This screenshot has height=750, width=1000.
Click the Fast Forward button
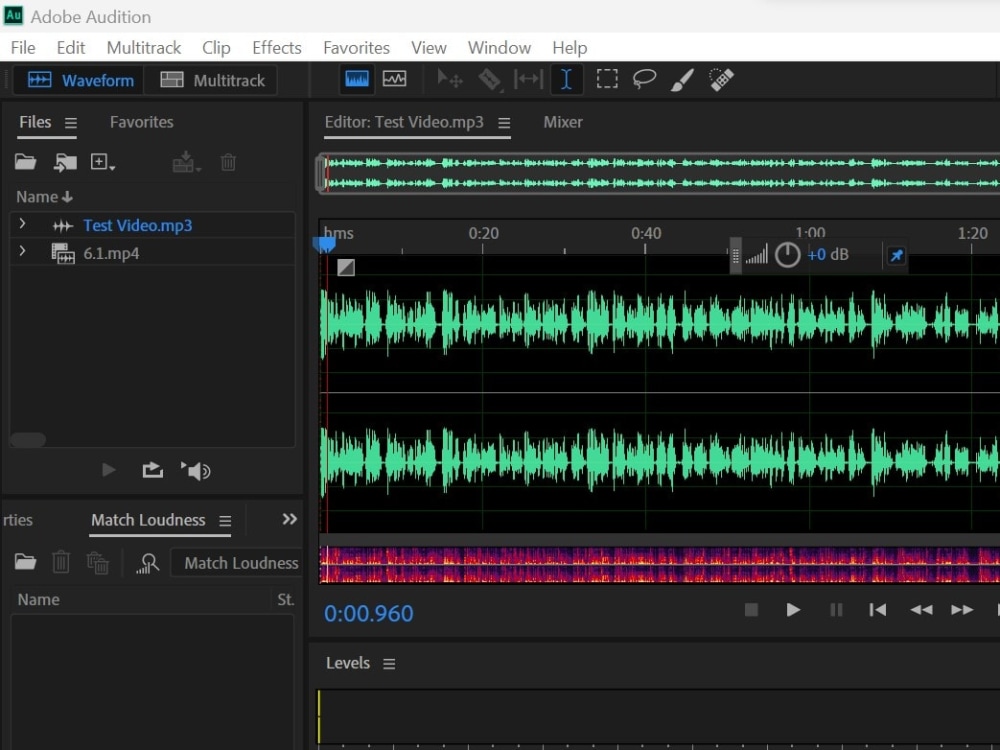(962, 610)
